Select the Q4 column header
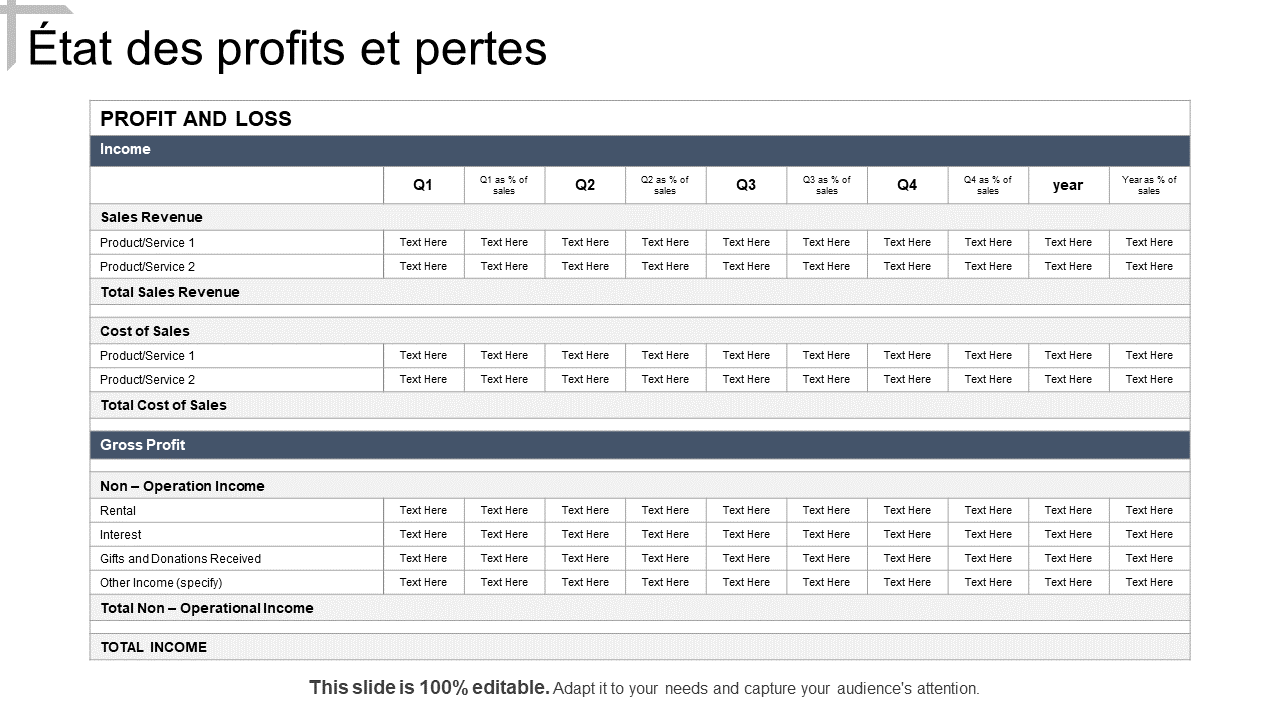The image size is (1280, 720). pyautogui.click(x=907, y=185)
